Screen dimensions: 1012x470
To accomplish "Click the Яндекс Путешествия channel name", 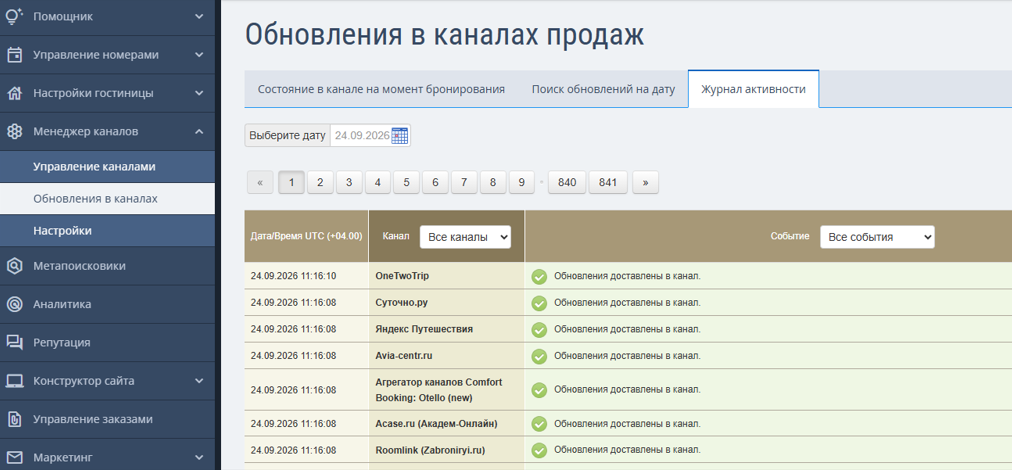I will click(424, 329).
